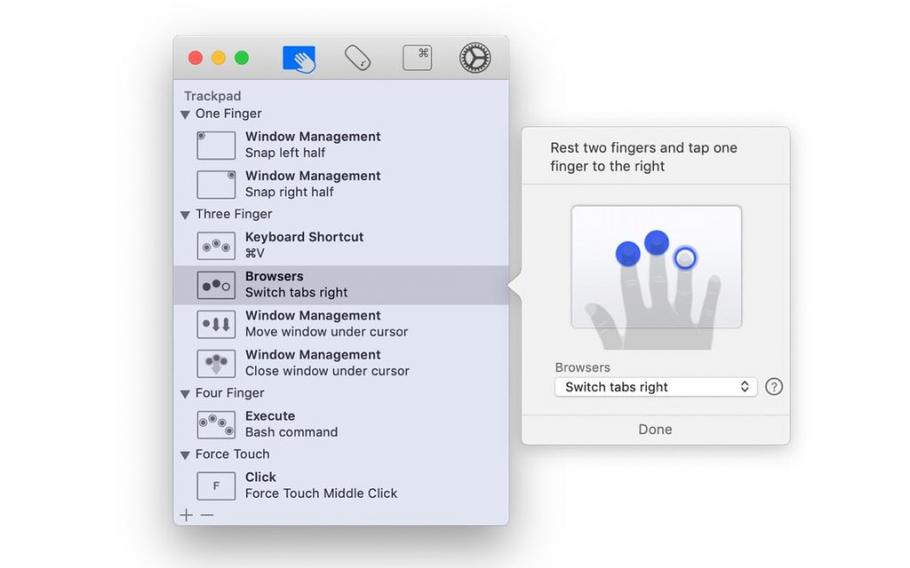Click the Force Touch section label
Viewport: 910px width, 568px height.
coord(232,454)
